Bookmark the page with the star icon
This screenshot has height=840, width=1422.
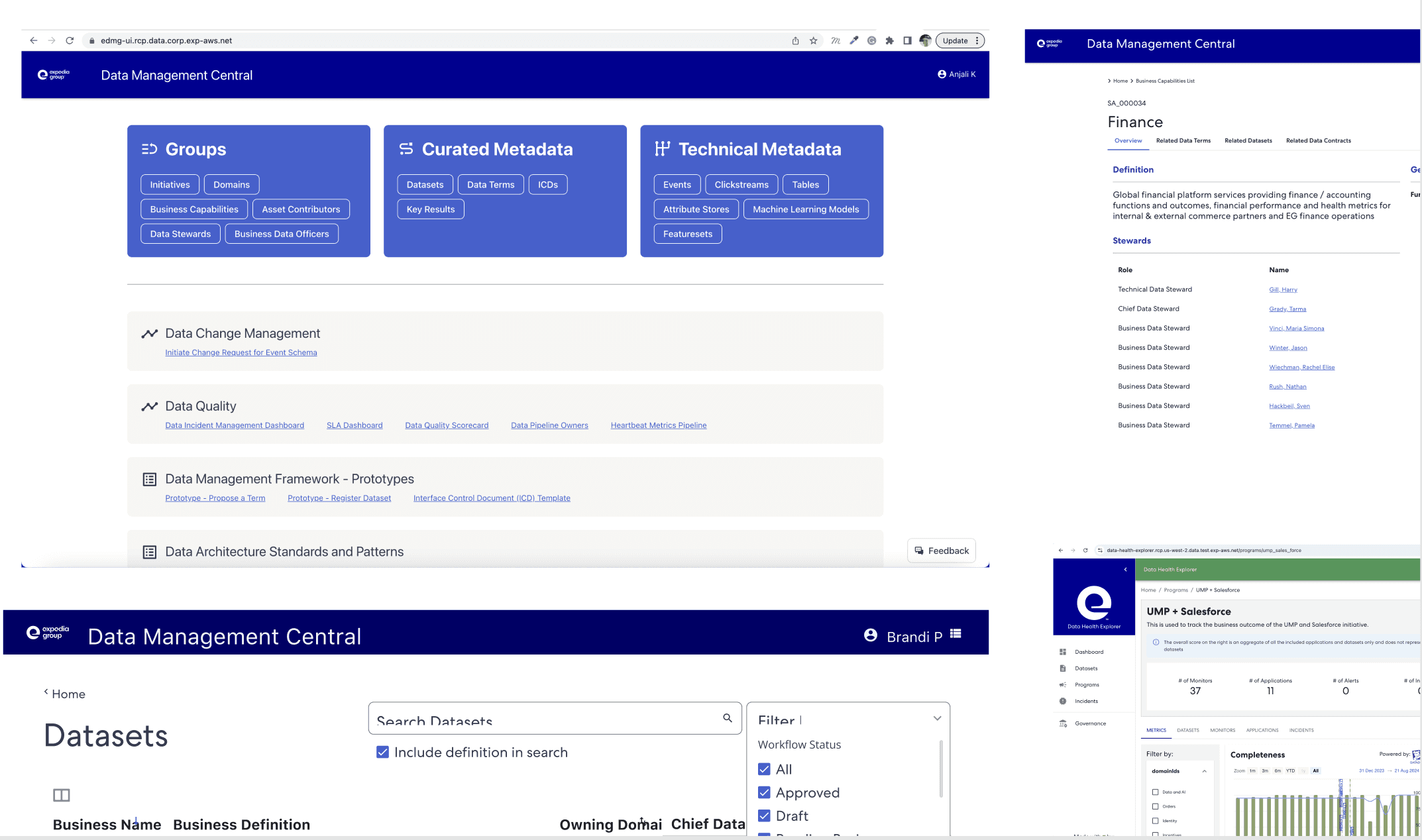(x=814, y=40)
